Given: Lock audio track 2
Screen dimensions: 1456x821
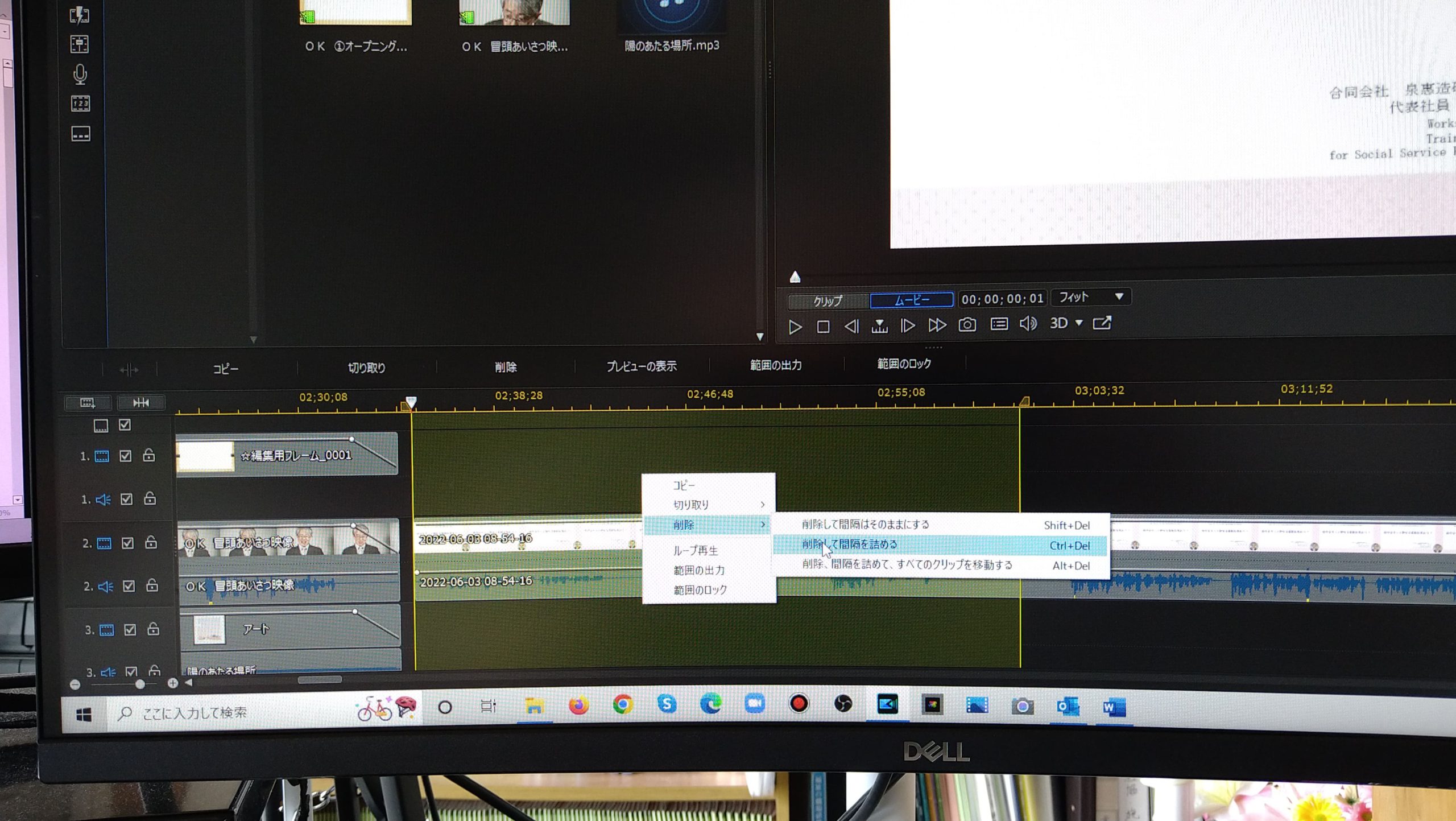Looking at the screenshot, I should click(152, 585).
